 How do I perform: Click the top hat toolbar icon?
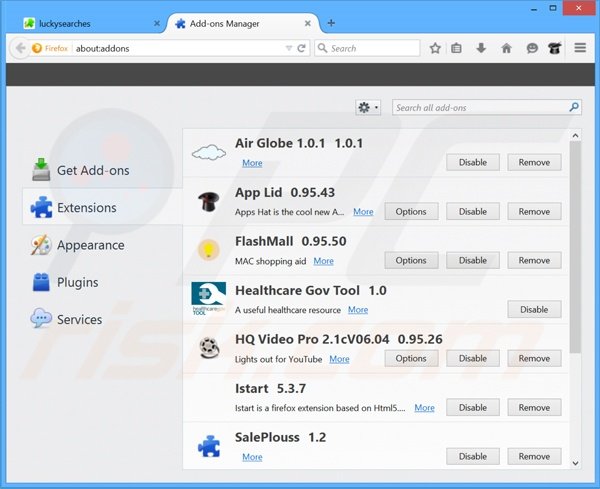pos(554,48)
